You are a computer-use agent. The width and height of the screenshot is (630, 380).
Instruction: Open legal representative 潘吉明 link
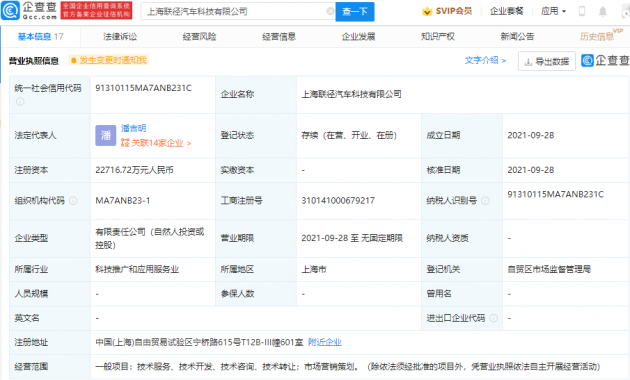(133, 128)
